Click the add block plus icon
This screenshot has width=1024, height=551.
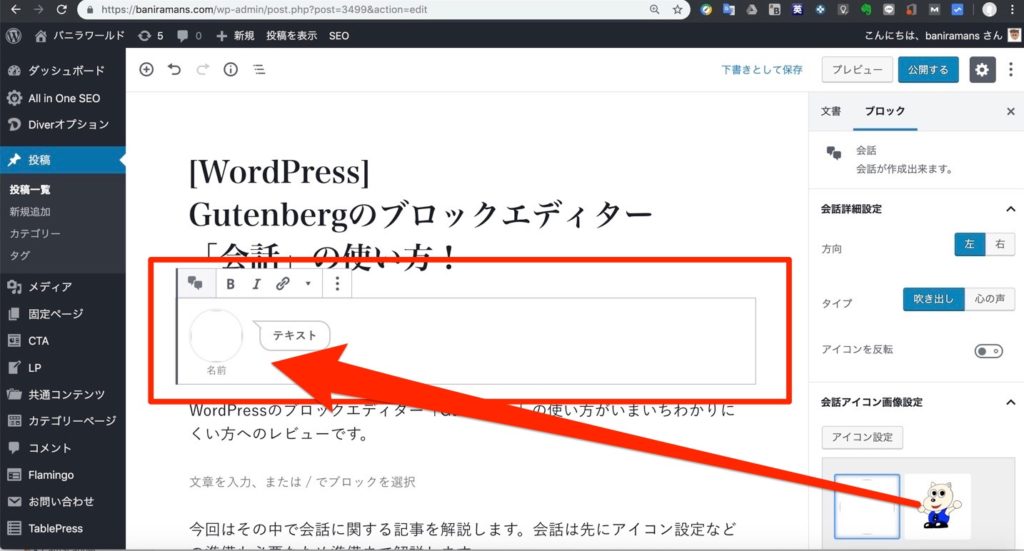[146, 69]
